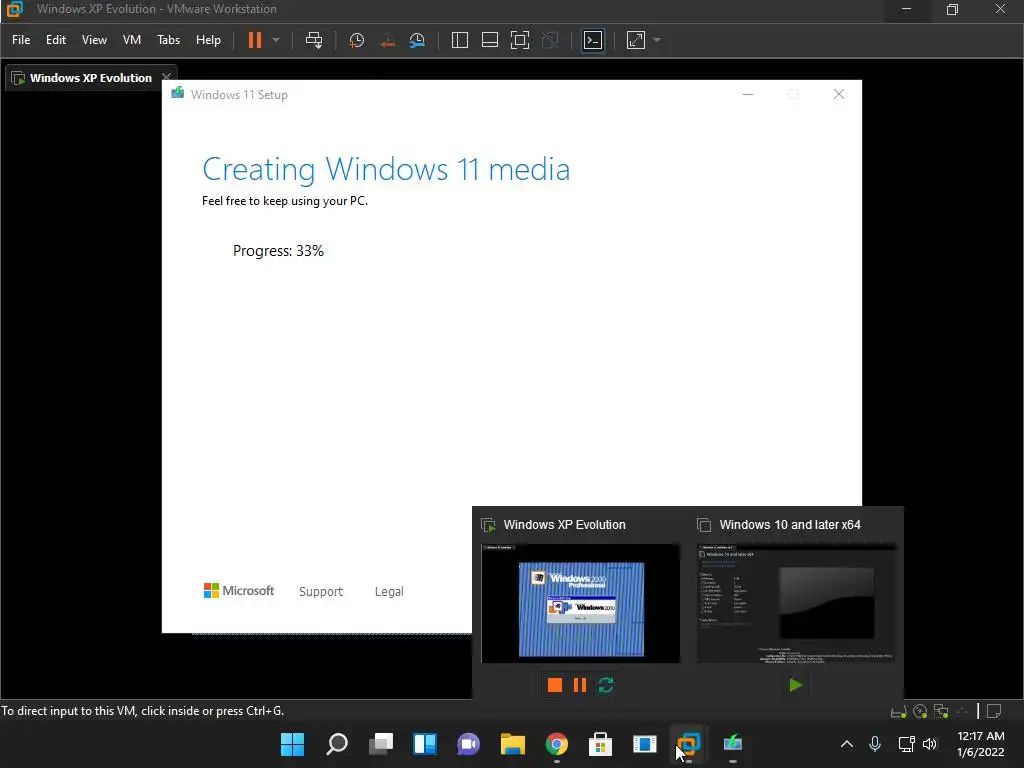Close the Windows XP Evolution tab

pos(167,78)
